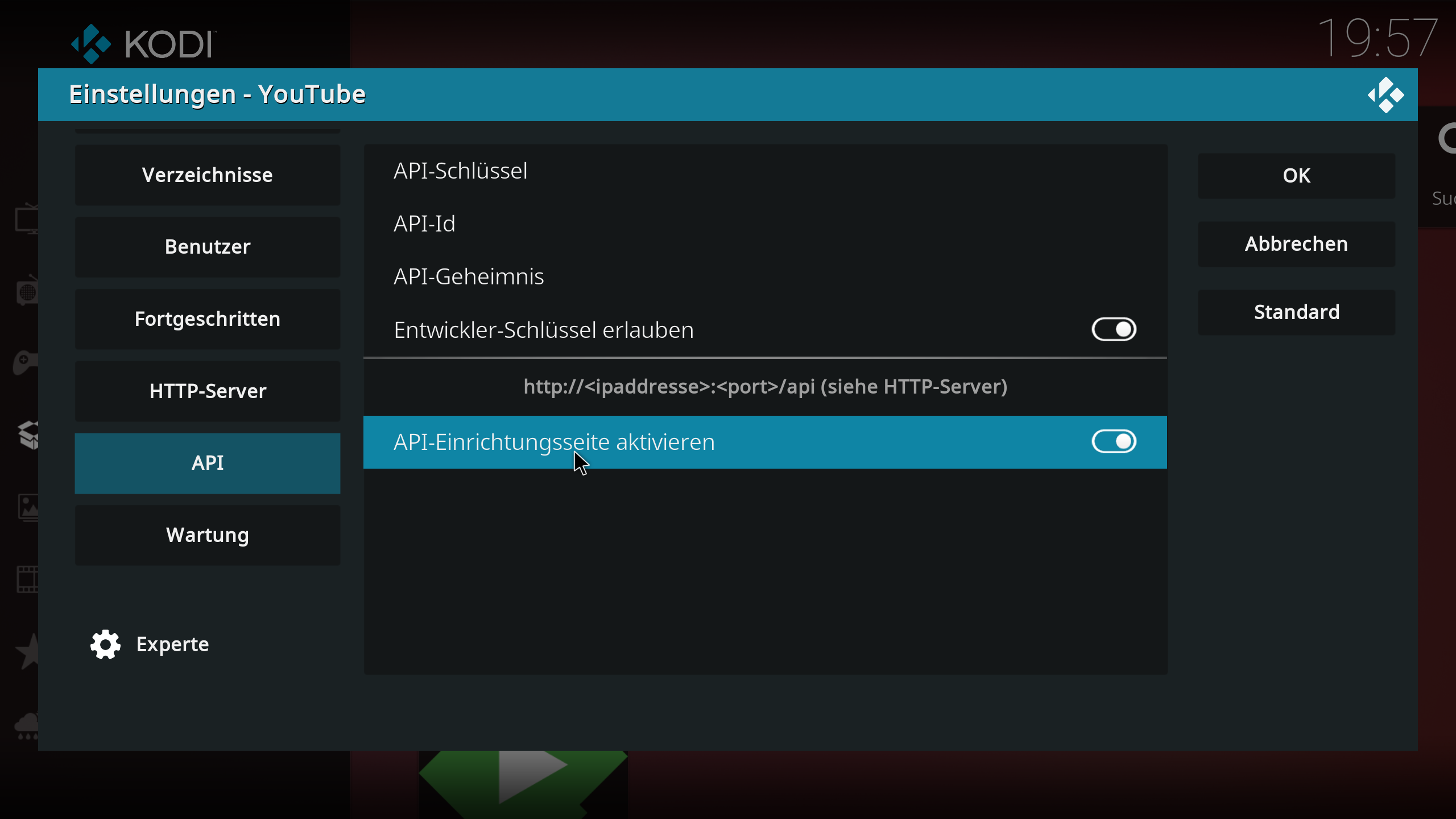1456x819 pixels.
Task: Open the TV icon in background sidebar
Action: (x=27, y=219)
